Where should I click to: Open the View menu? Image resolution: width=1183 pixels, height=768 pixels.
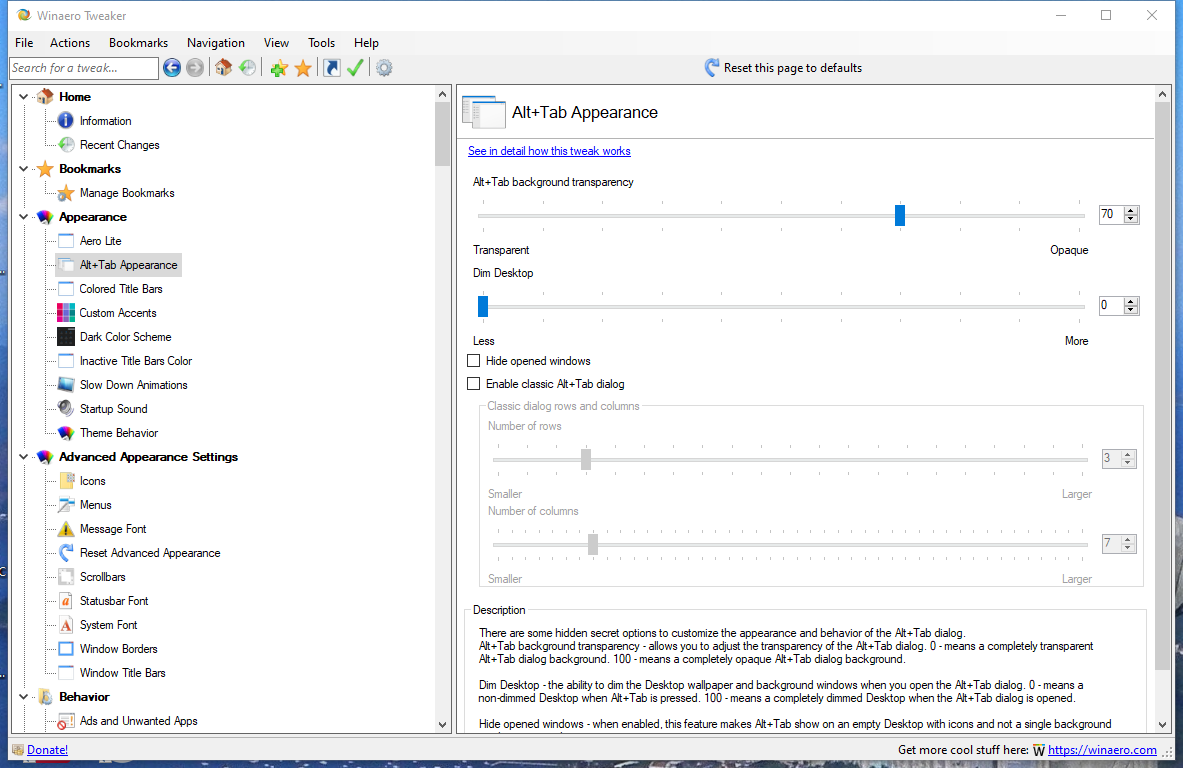[x=276, y=43]
